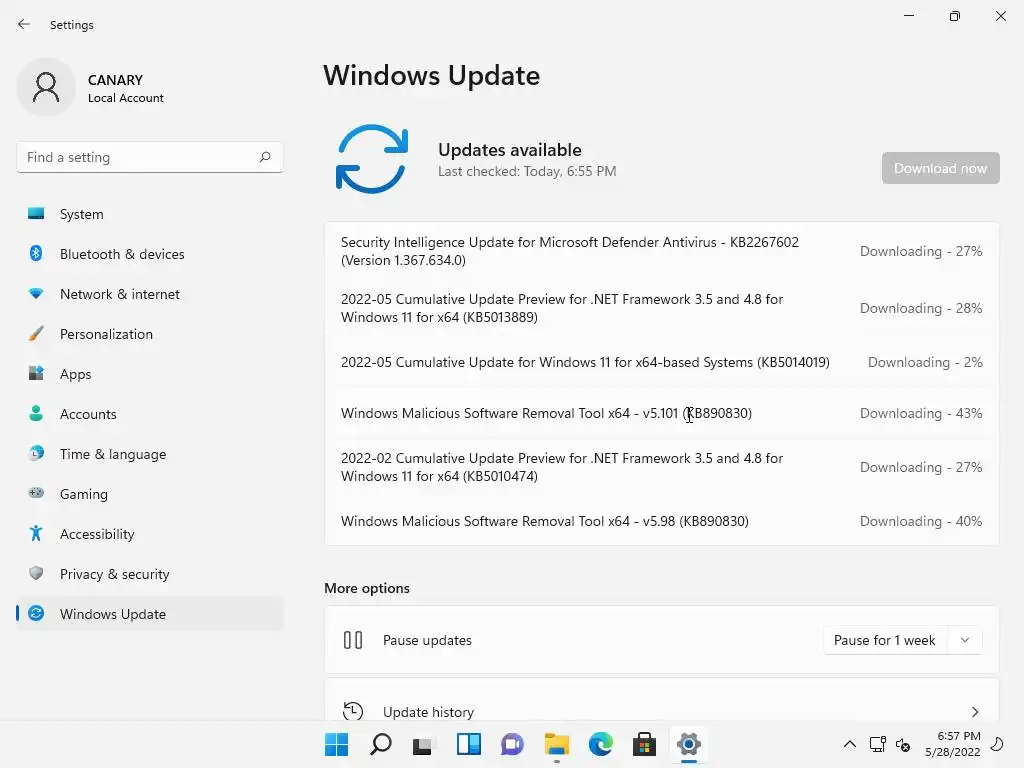Click the Downloading - 2% status
Viewport: 1024px width, 768px height.
click(925, 362)
